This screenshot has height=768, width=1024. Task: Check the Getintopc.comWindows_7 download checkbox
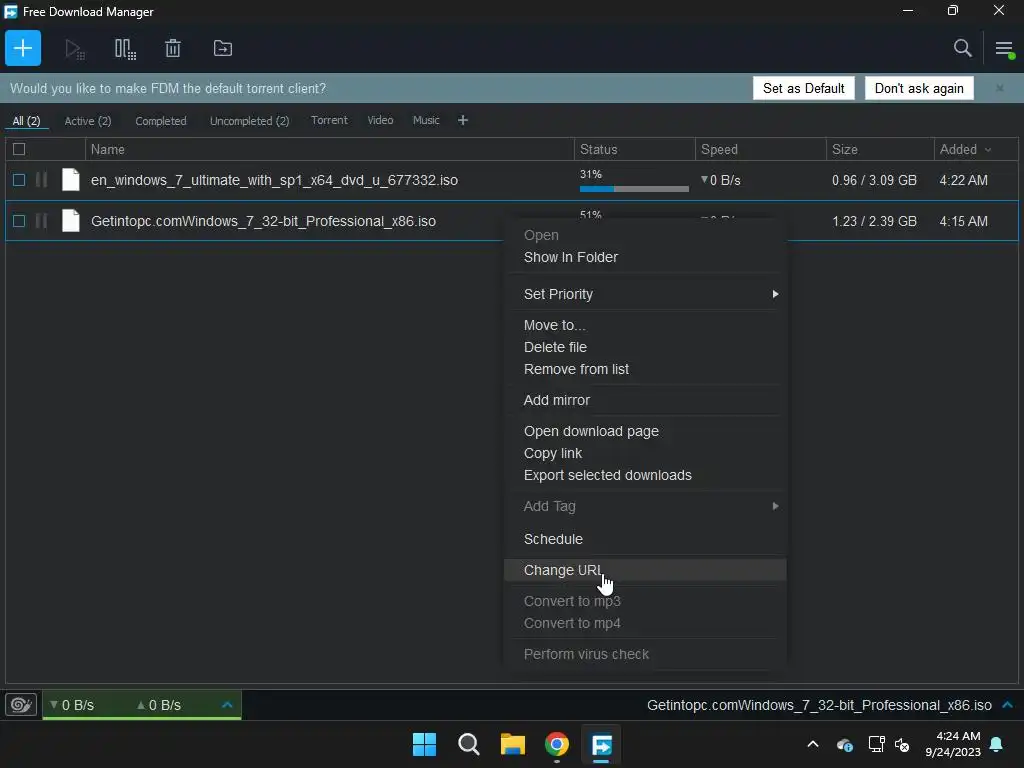coord(19,221)
